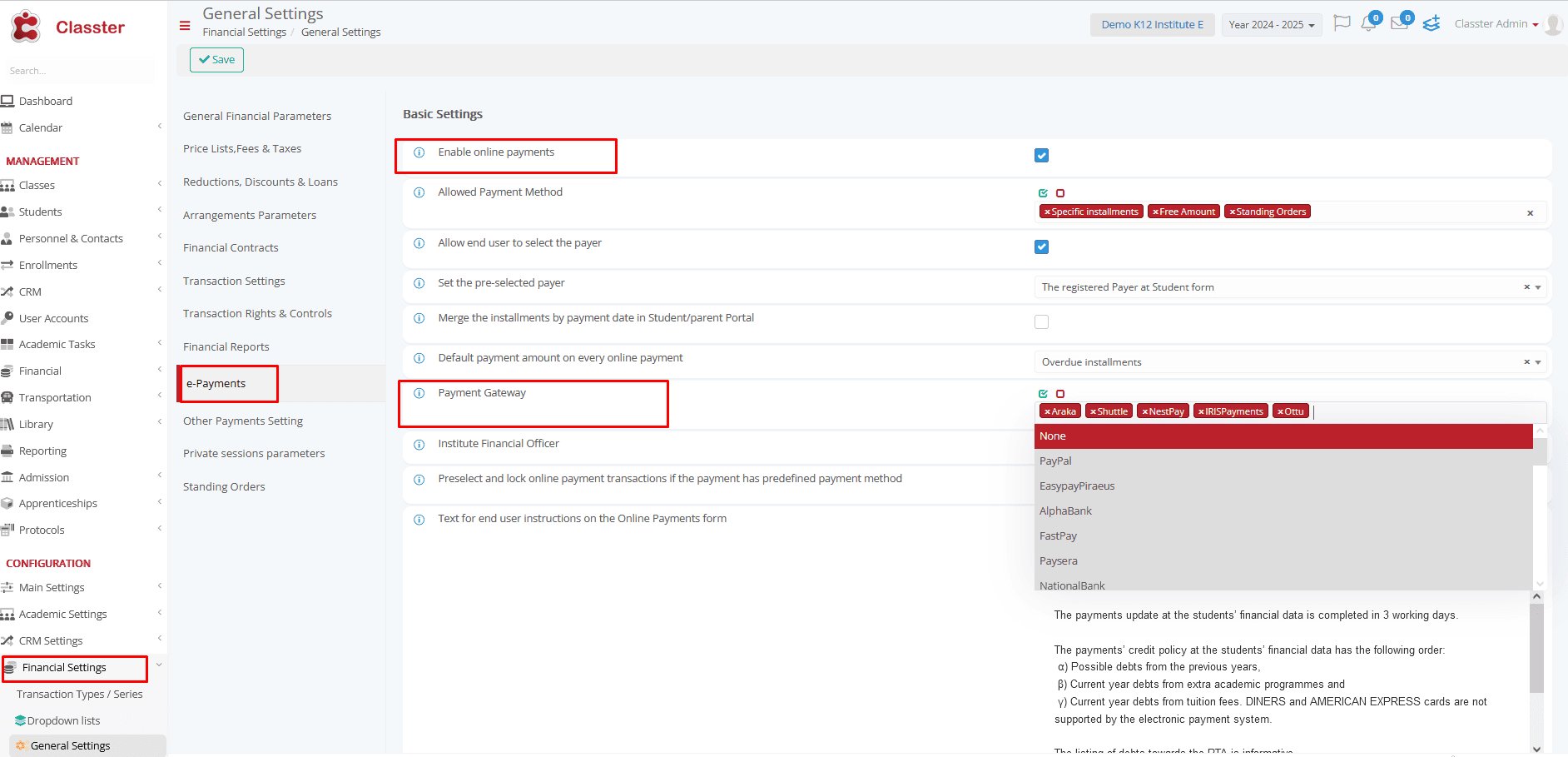1568x757 pixels.
Task: Click the user avatar picture
Action: click(x=1553, y=24)
